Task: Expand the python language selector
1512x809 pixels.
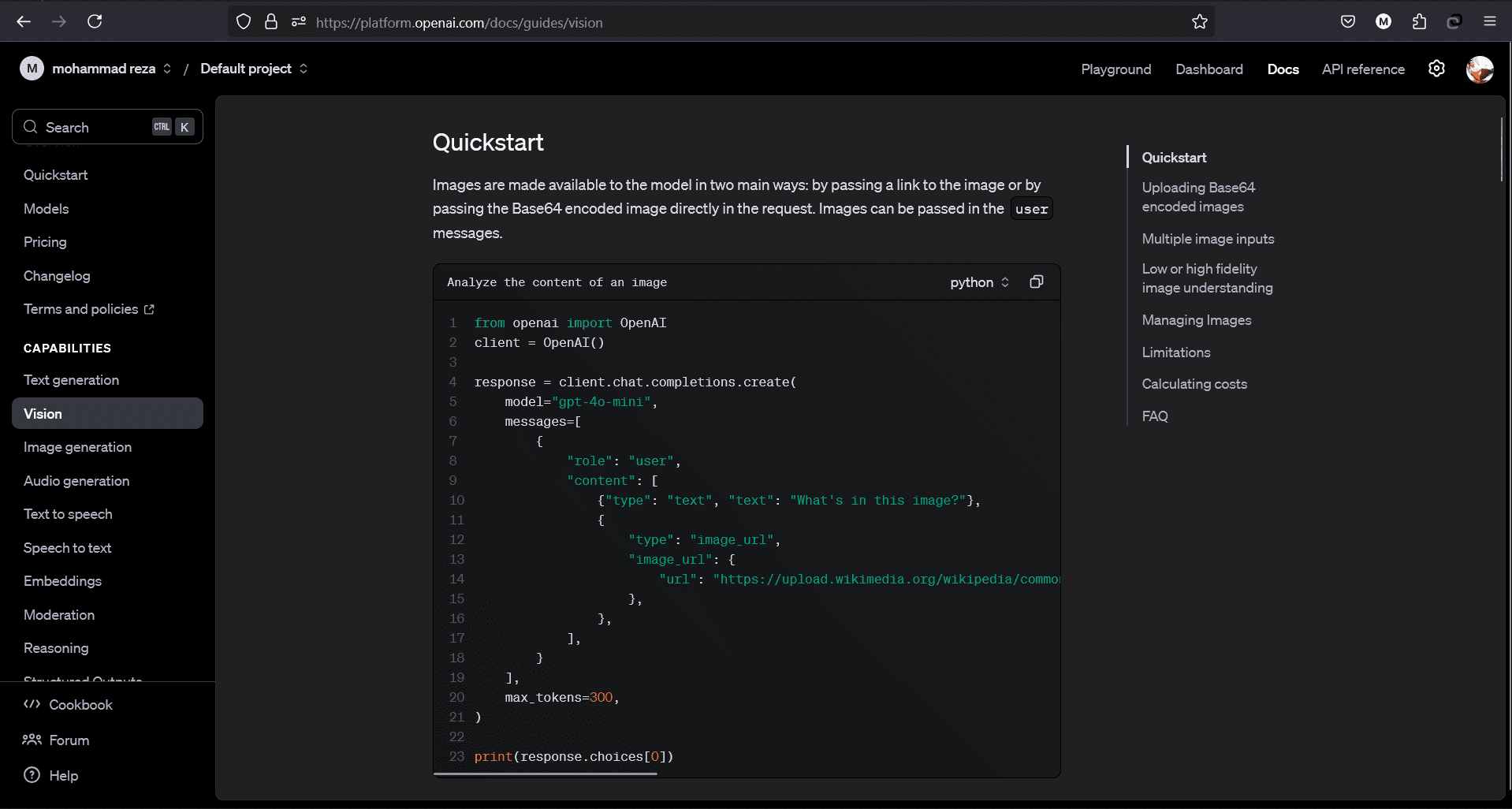Action: pos(979,282)
